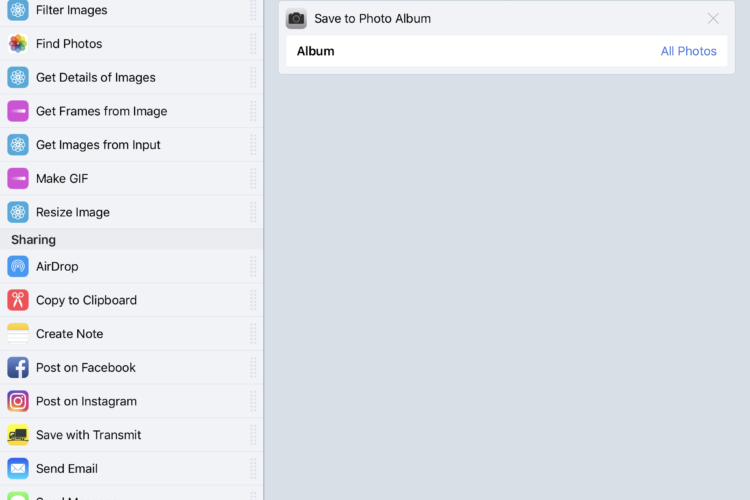Image resolution: width=750 pixels, height=500 pixels.
Task: Click the Album parameter row
Action: pyautogui.click(x=507, y=51)
